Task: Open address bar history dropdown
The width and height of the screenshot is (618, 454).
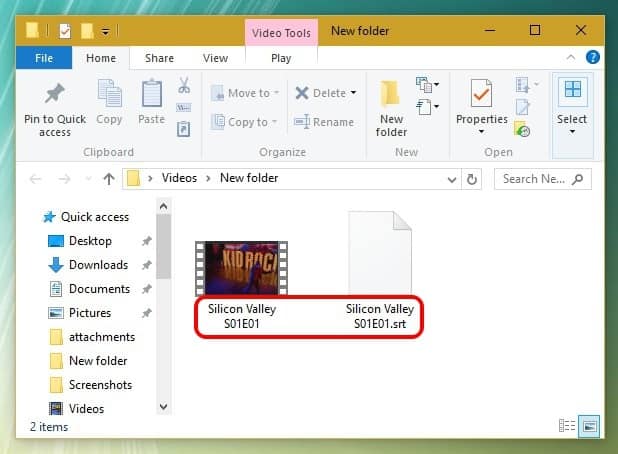Action: [x=452, y=180]
